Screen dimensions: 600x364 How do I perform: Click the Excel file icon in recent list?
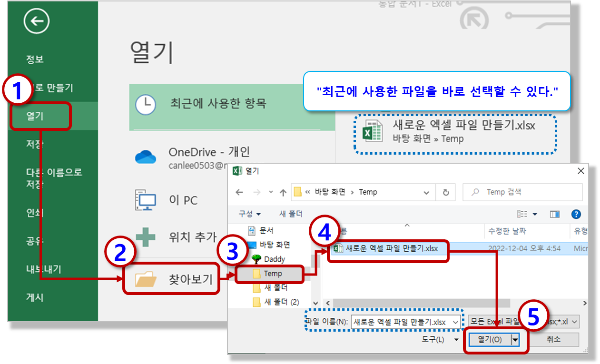click(x=372, y=131)
